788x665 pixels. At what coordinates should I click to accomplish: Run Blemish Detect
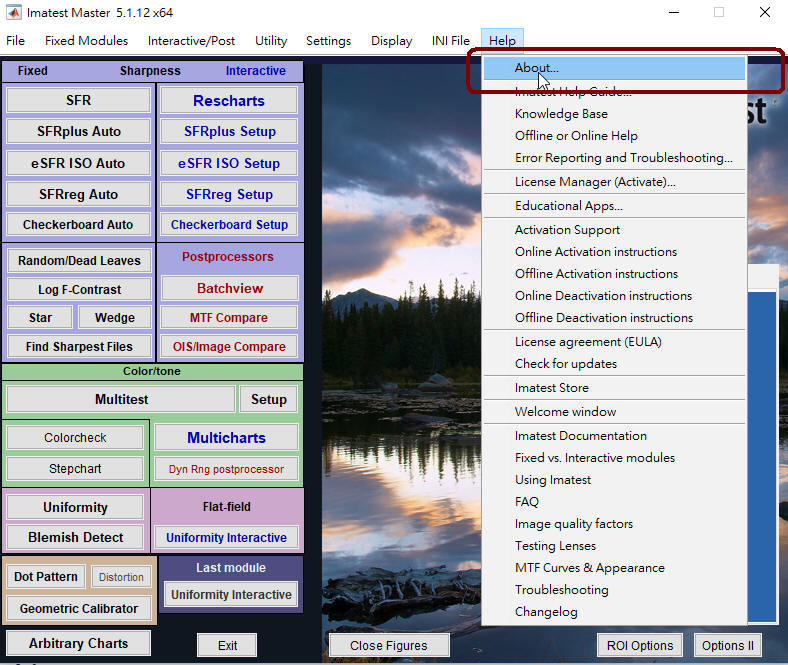(x=75, y=537)
